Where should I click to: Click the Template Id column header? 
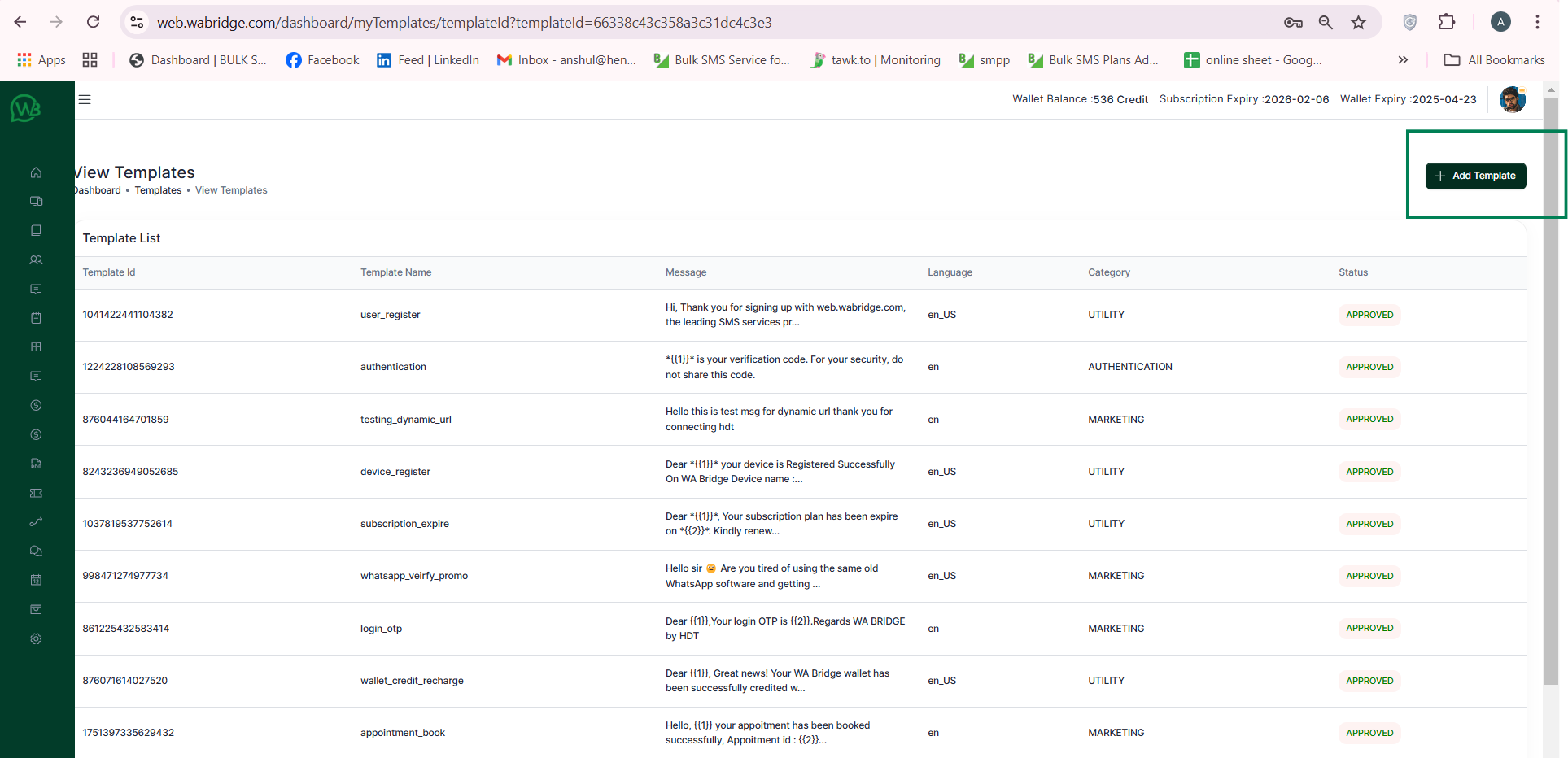(109, 272)
